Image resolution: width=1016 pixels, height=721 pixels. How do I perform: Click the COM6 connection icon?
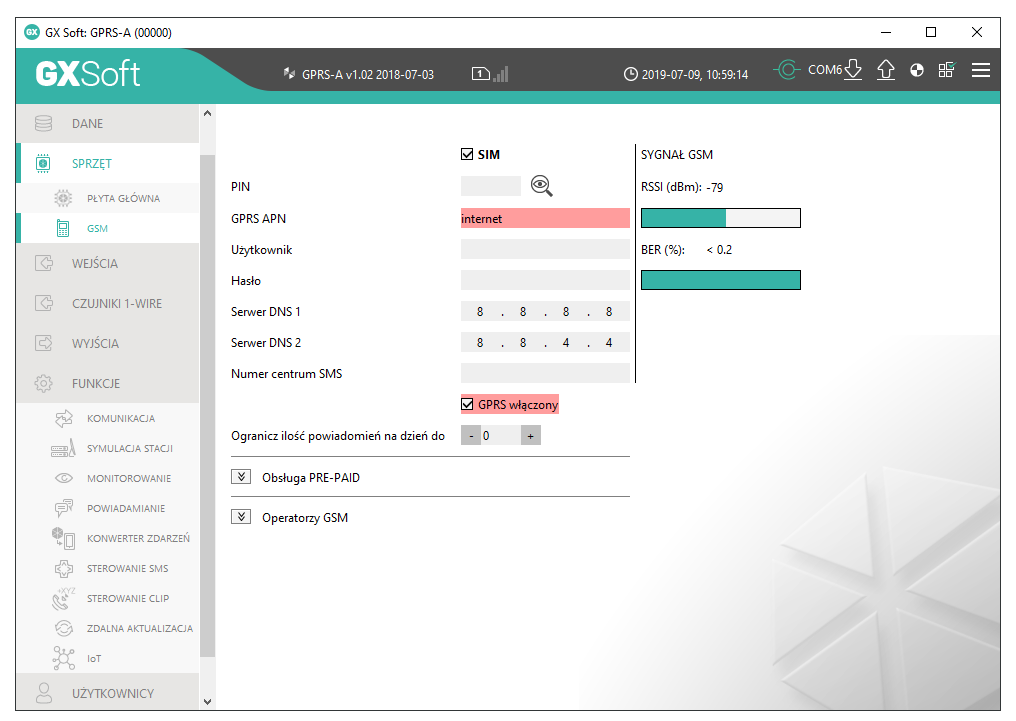click(x=788, y=70)
